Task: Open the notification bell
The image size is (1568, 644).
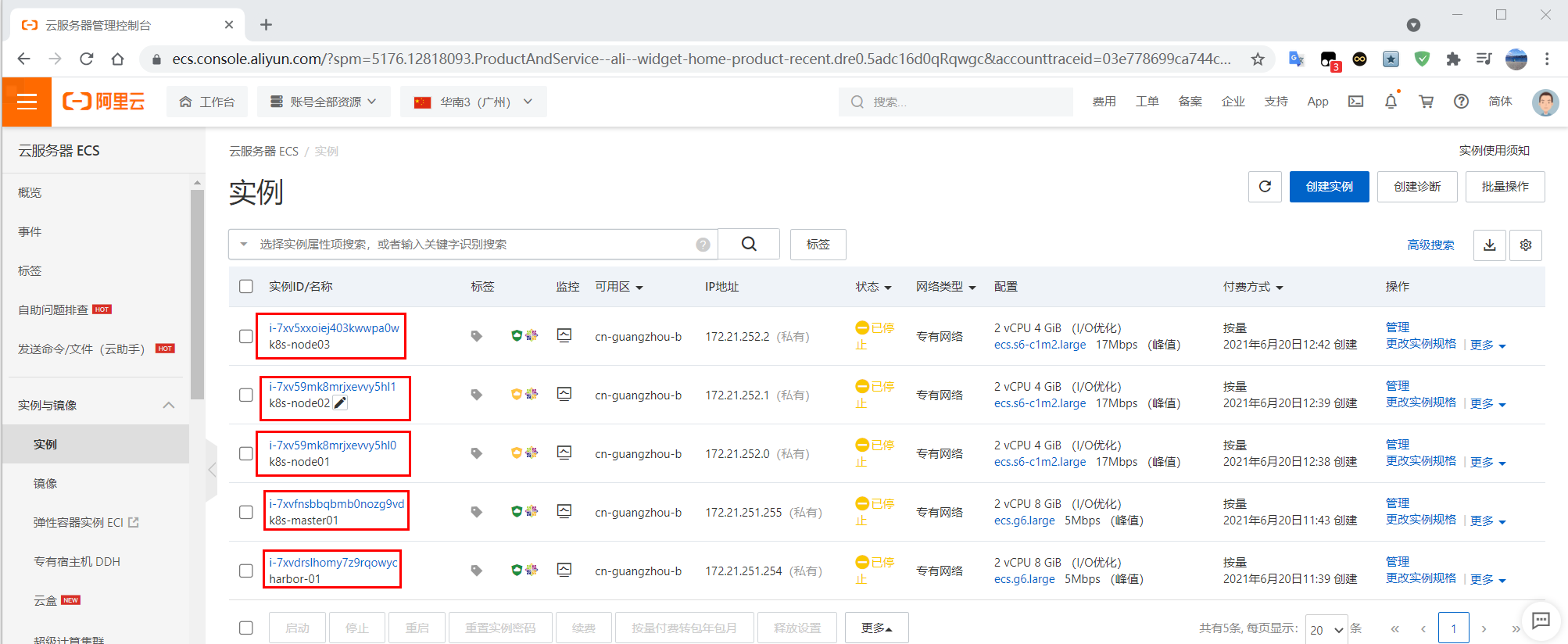Action: tap(1391, 102)
